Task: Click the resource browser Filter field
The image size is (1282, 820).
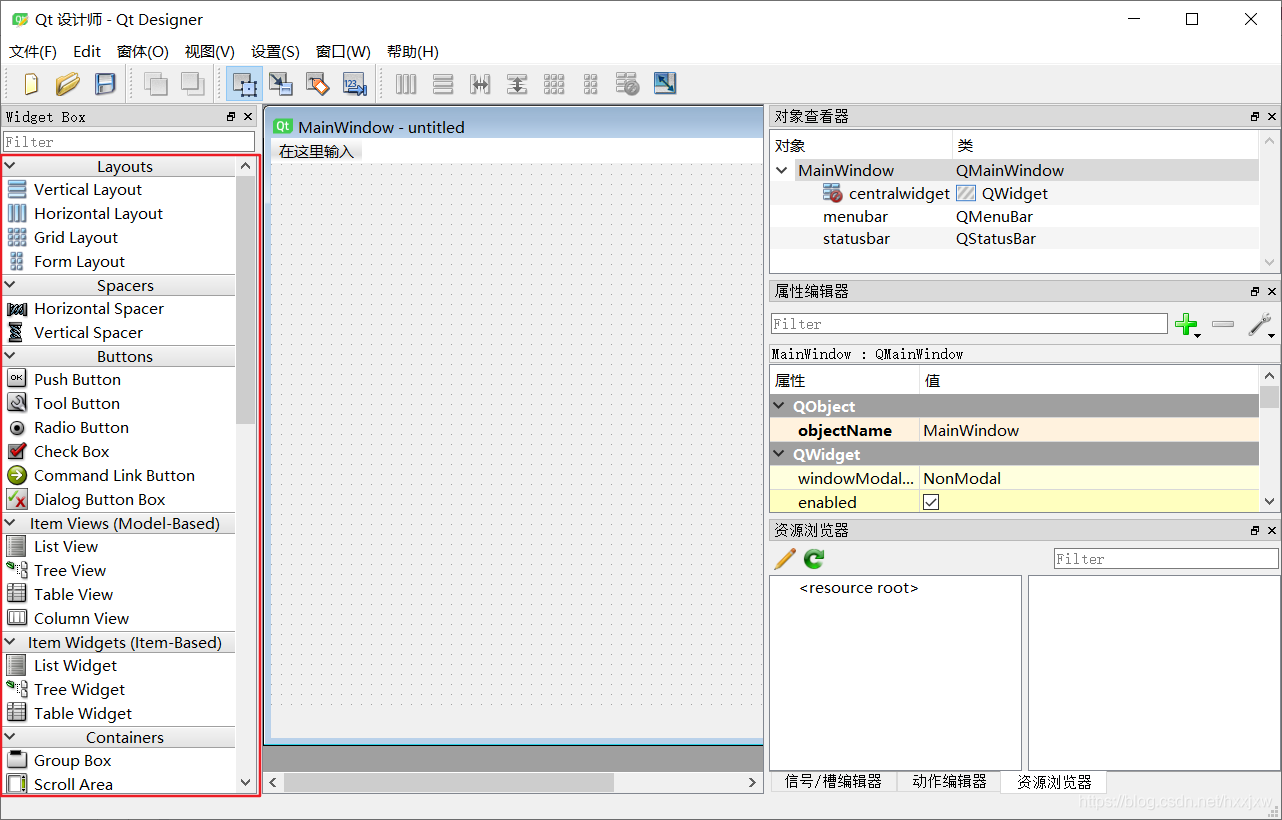Action: click(1166, 559)
